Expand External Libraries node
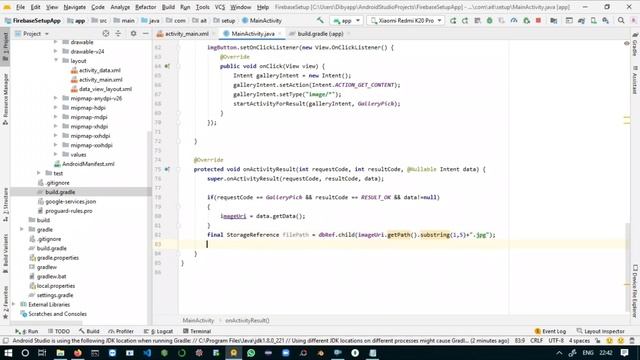This screenshot has height=360, width=640. 14,304
